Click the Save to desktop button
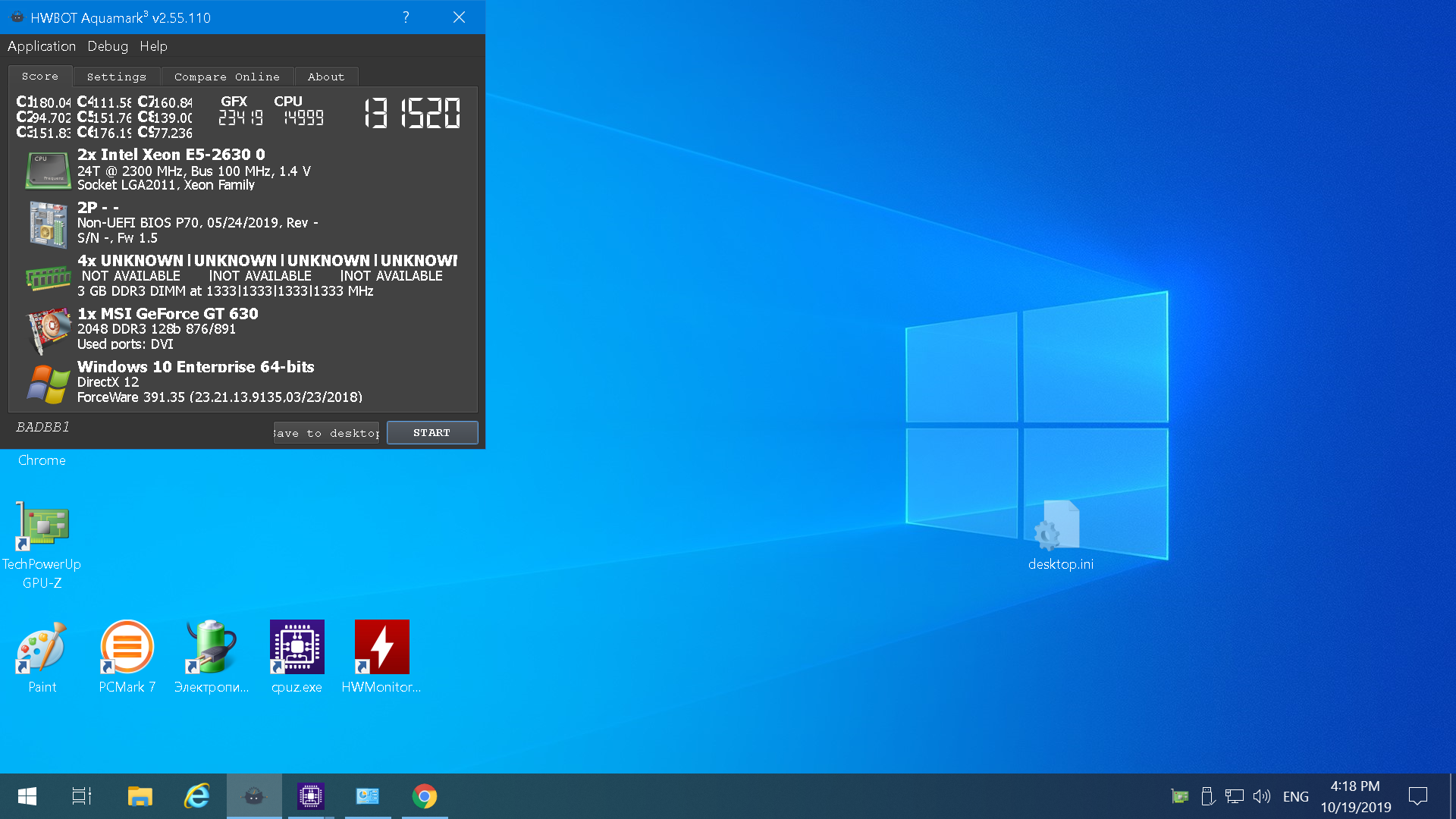Screen dimensions: 1456x819 click(326, 433)
